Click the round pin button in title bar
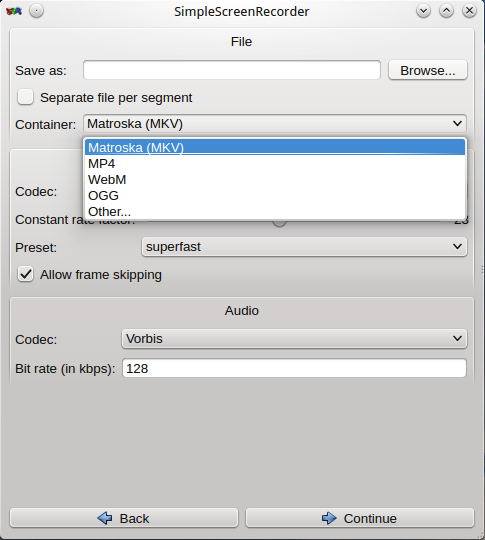485x540 pixels. (37, 11)
